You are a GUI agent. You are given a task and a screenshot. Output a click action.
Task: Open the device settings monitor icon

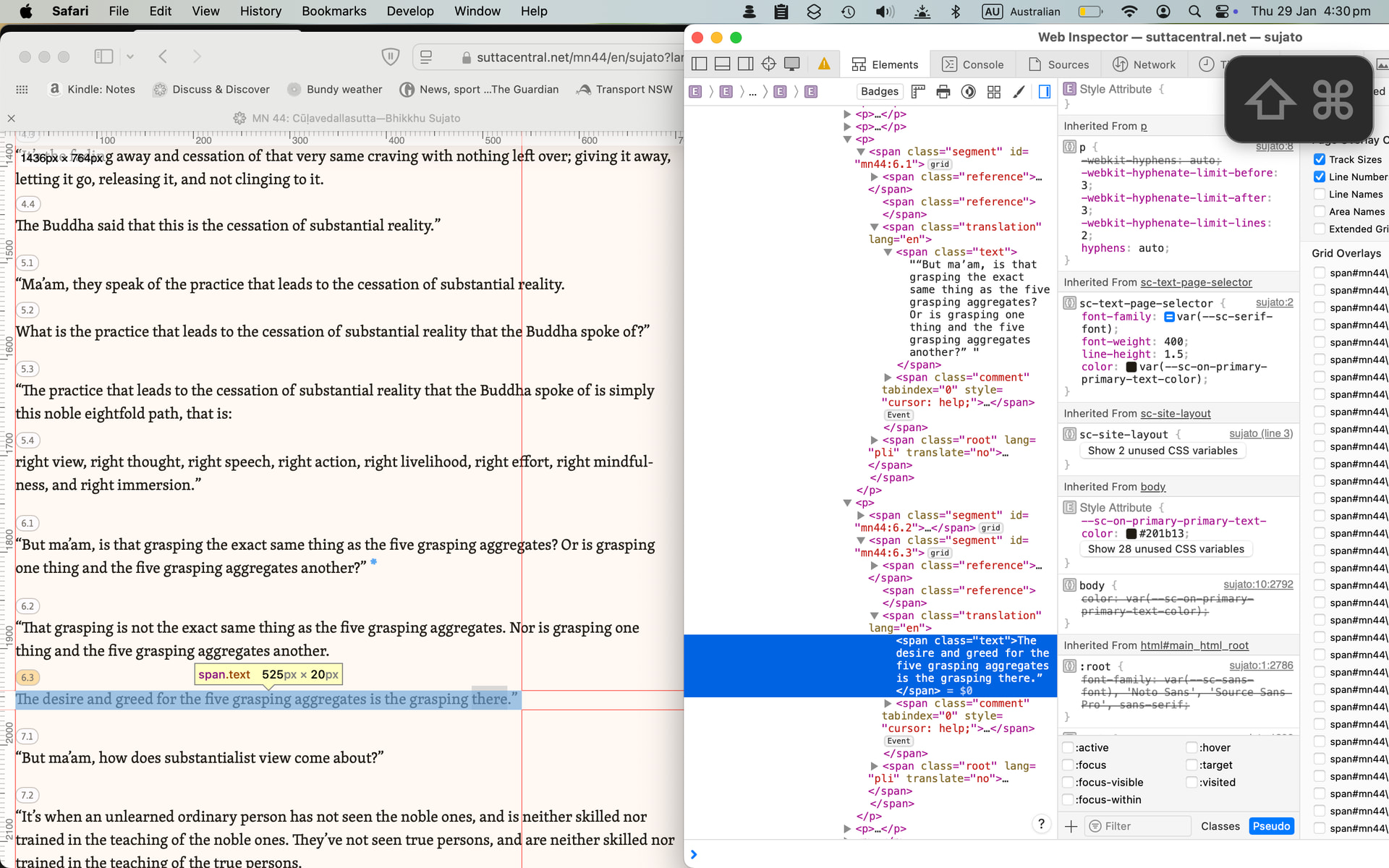792,64
